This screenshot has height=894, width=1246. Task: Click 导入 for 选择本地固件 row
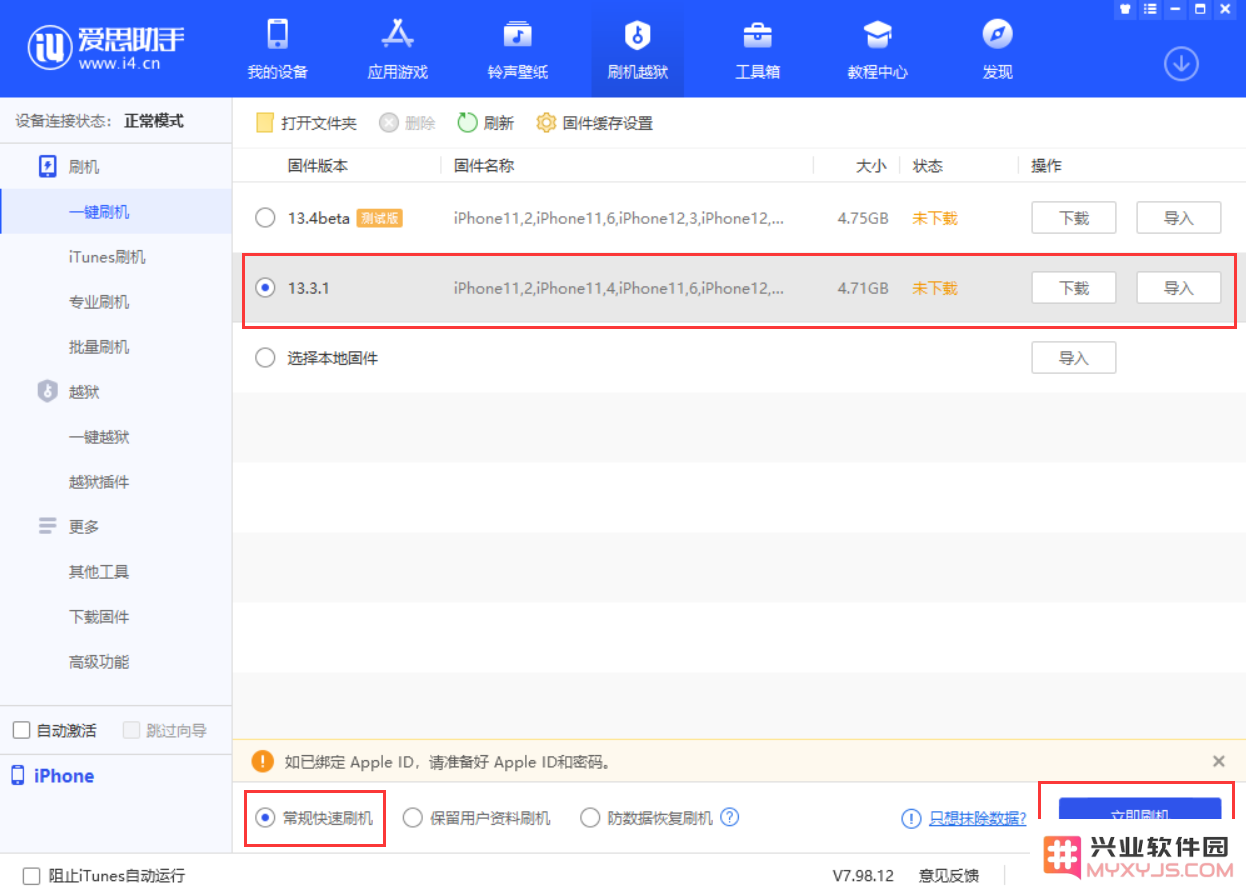[x=1074, y=358]
